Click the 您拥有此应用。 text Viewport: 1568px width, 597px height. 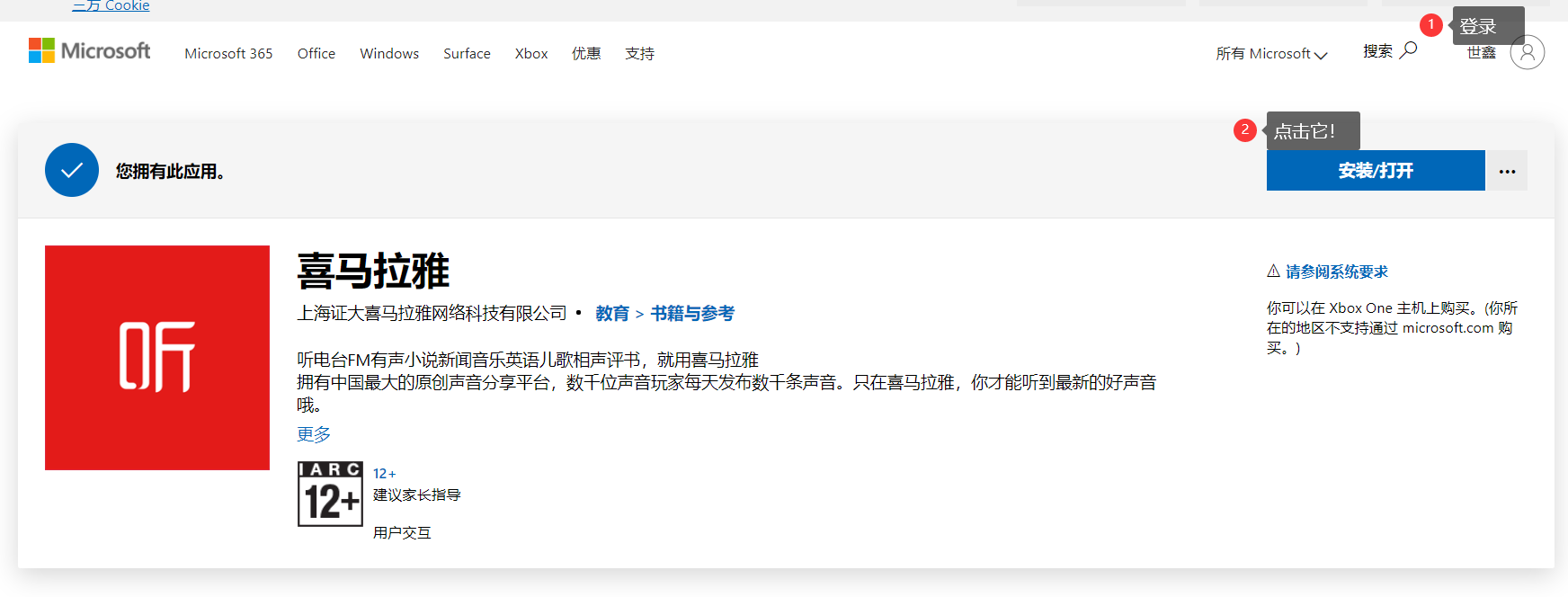170,171
